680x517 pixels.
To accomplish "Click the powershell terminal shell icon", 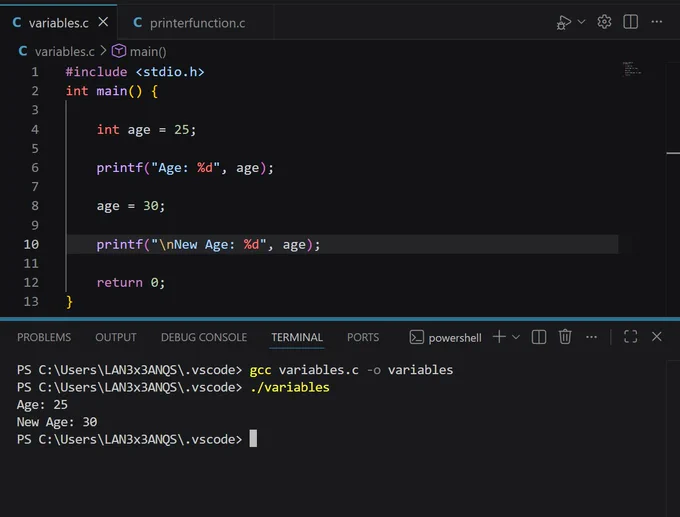I will tap(416, 337).
